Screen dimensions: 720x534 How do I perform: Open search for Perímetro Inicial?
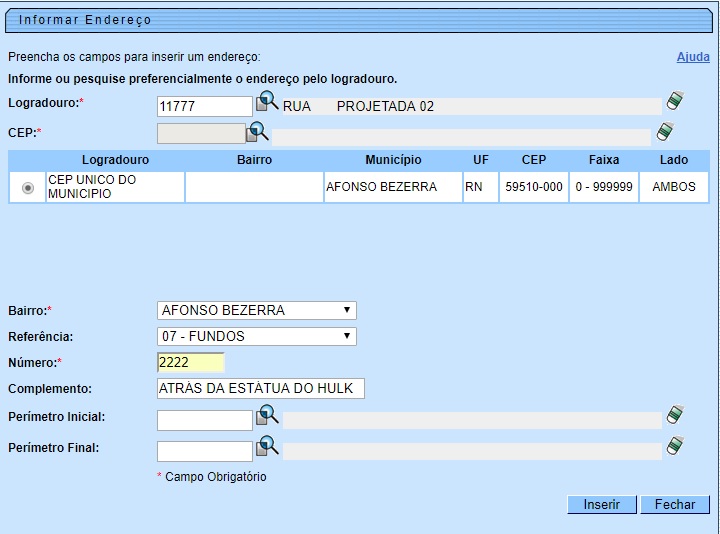(267, 415)
